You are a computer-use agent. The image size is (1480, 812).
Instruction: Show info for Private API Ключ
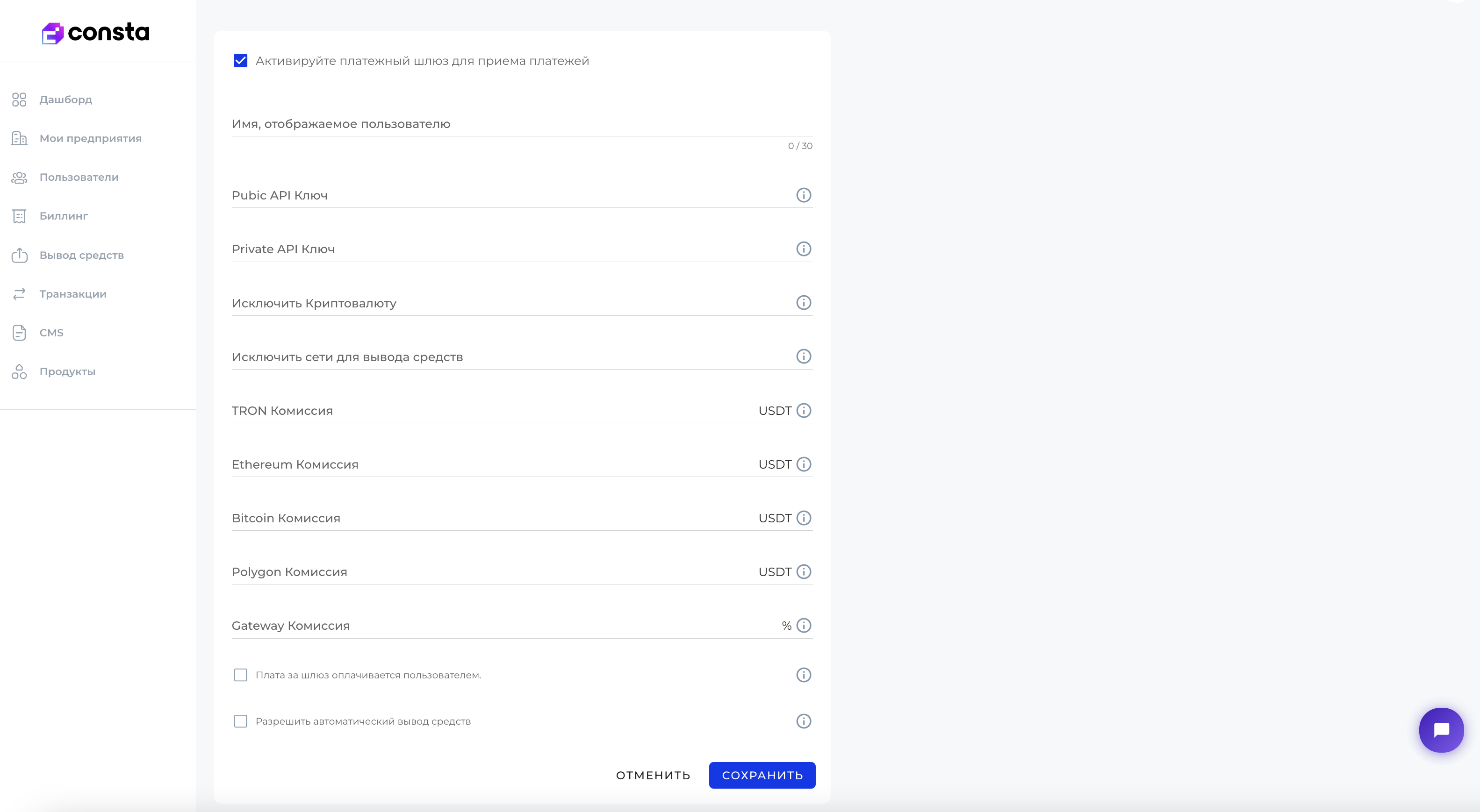coord(803,249)
